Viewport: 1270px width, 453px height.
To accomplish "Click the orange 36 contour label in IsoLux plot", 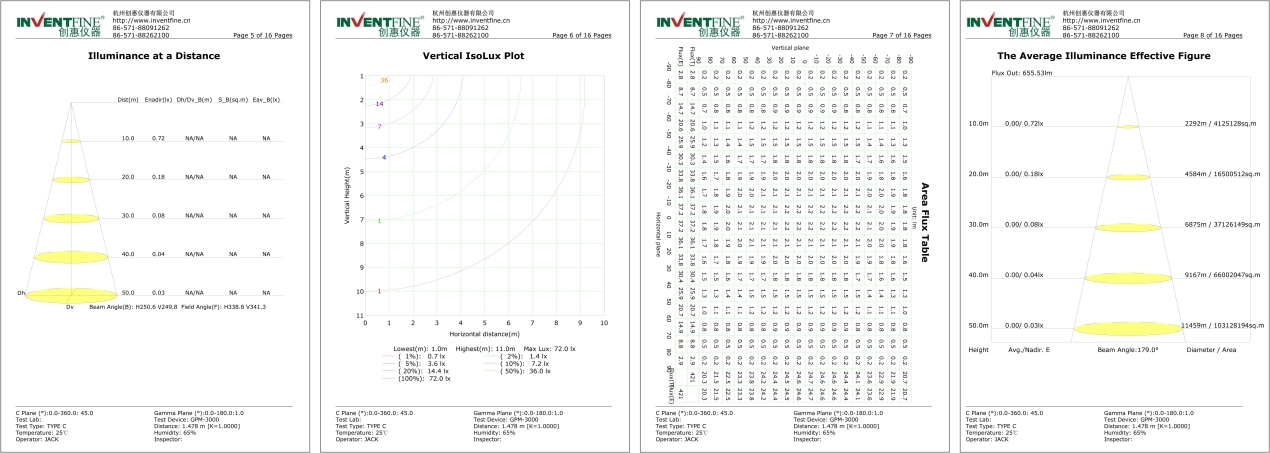I will (385, 80).
